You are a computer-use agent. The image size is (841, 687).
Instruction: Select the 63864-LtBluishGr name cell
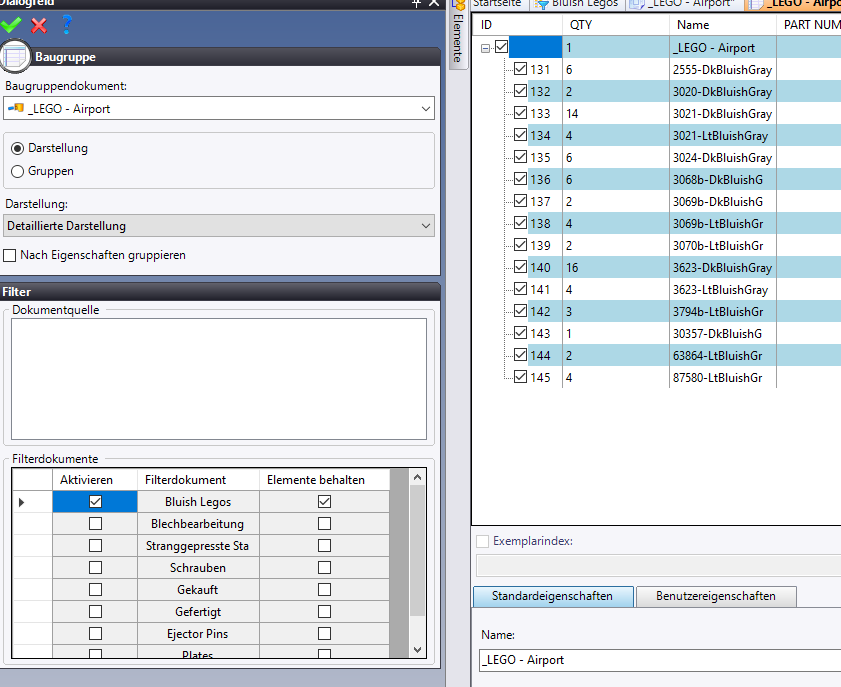coord(722,355)
